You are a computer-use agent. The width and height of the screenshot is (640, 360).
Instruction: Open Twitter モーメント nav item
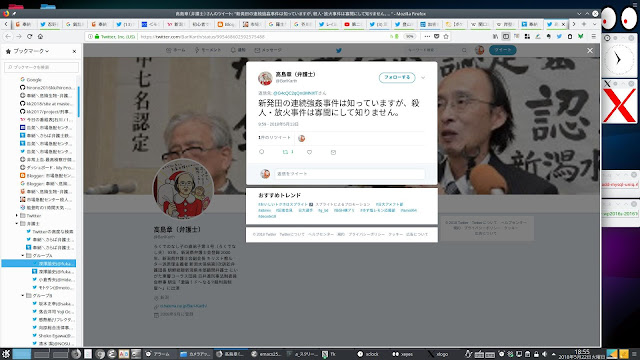click(x=207, y=50)
